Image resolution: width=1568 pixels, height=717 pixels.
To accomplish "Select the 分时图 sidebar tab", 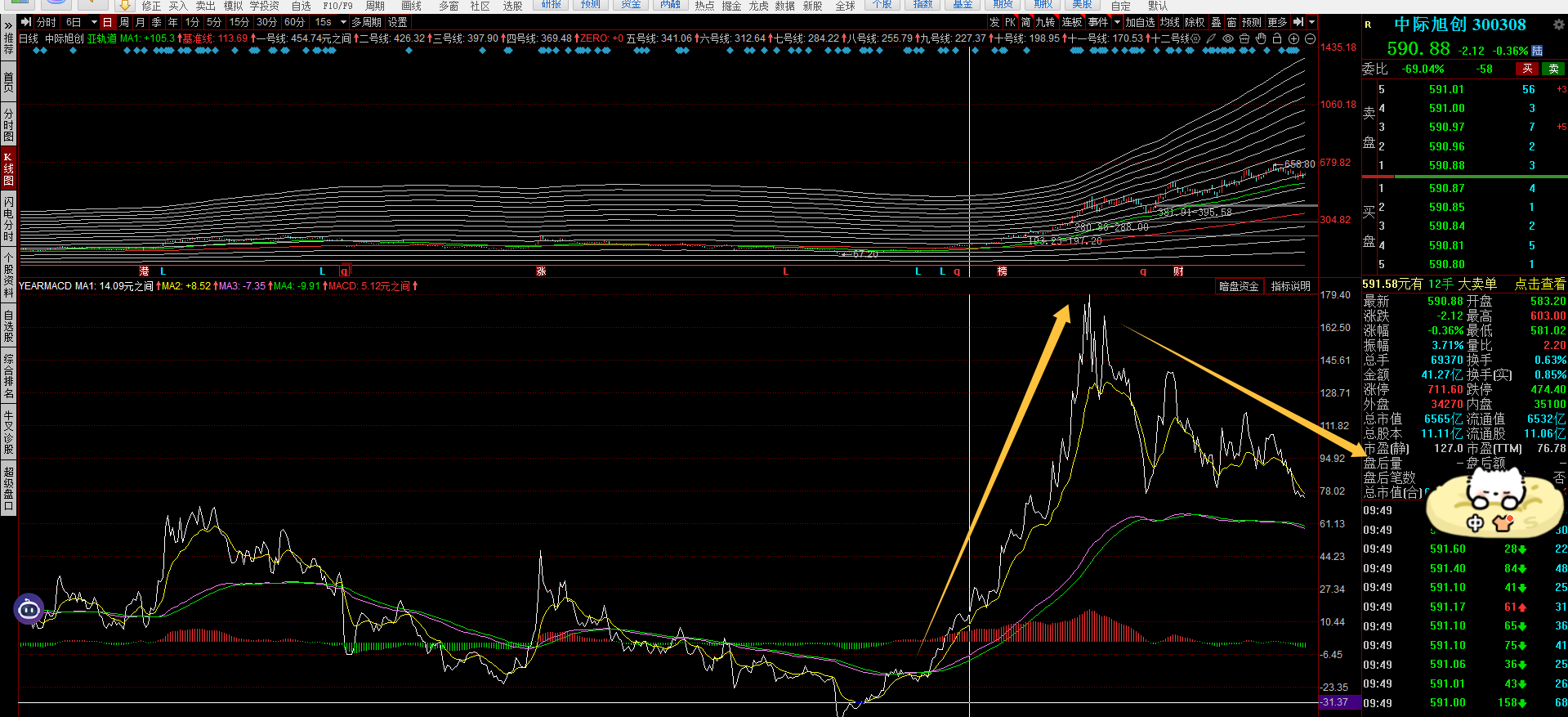I will [8, 125].
